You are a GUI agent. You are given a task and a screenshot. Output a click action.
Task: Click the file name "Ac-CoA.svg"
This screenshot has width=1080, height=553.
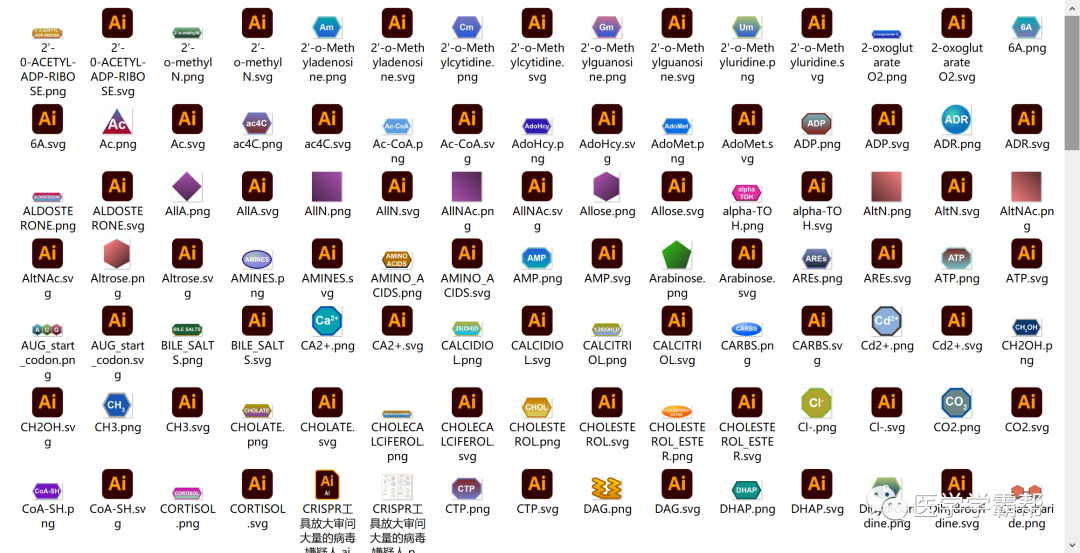click(x=467, y=152)
